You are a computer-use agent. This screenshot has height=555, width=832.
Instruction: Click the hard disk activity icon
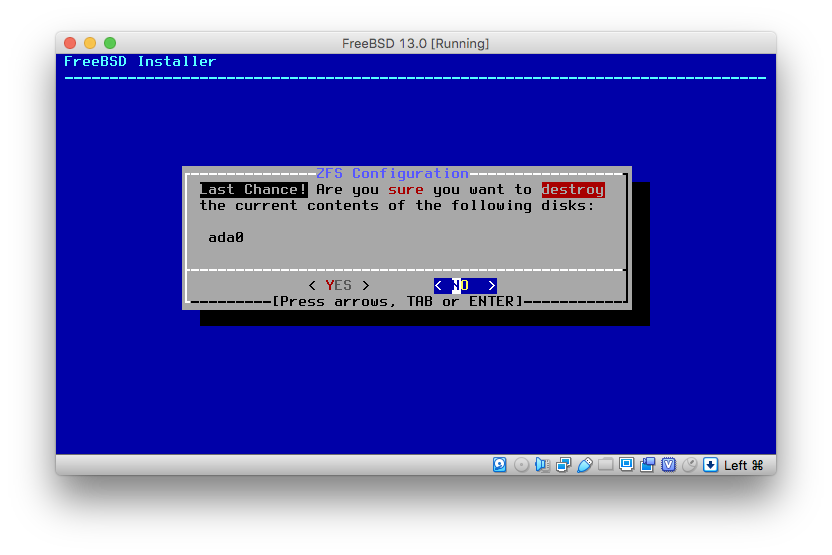(500, 465)
